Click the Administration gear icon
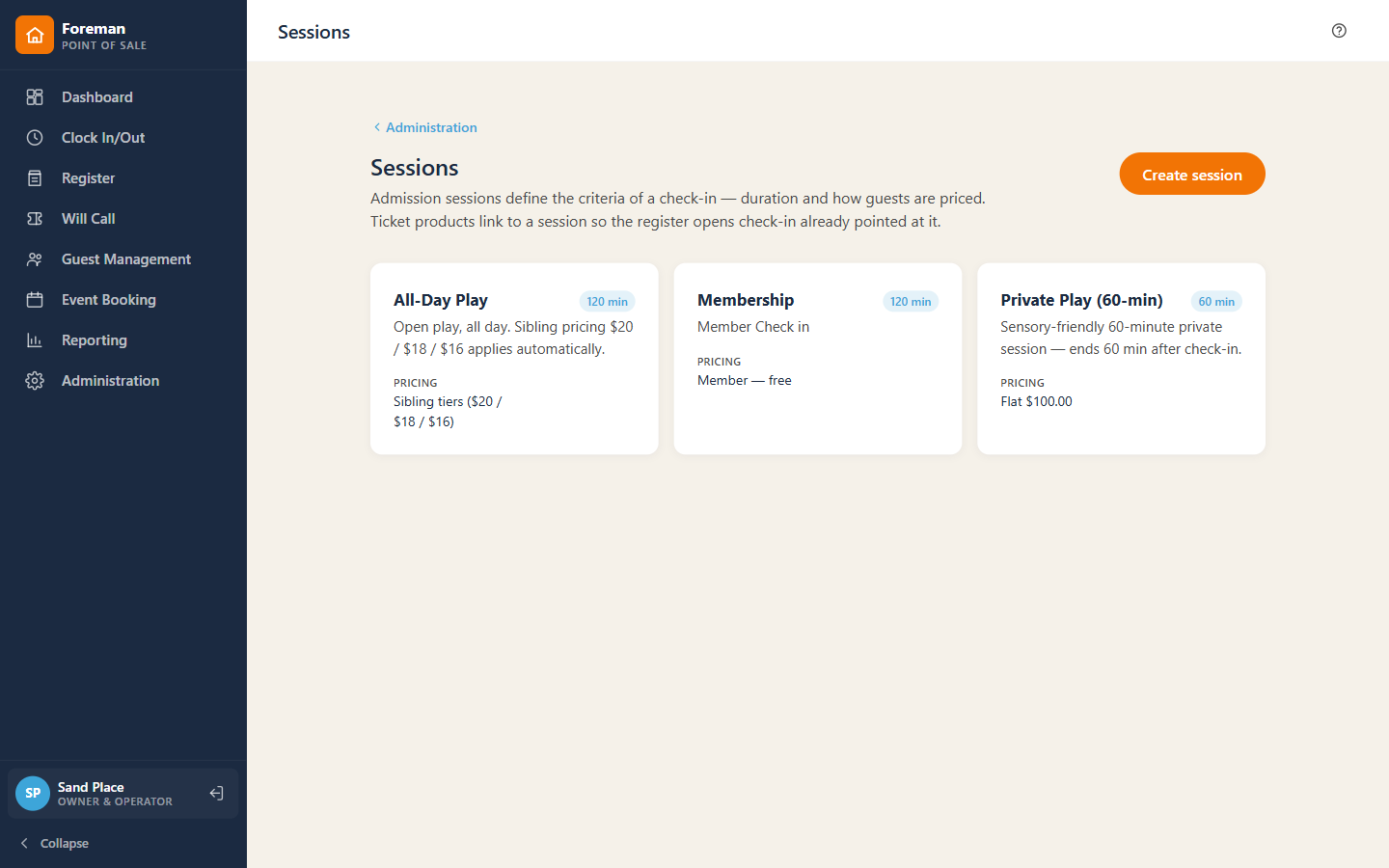Screen dimensions: 1389x868 tap(35, 381)
